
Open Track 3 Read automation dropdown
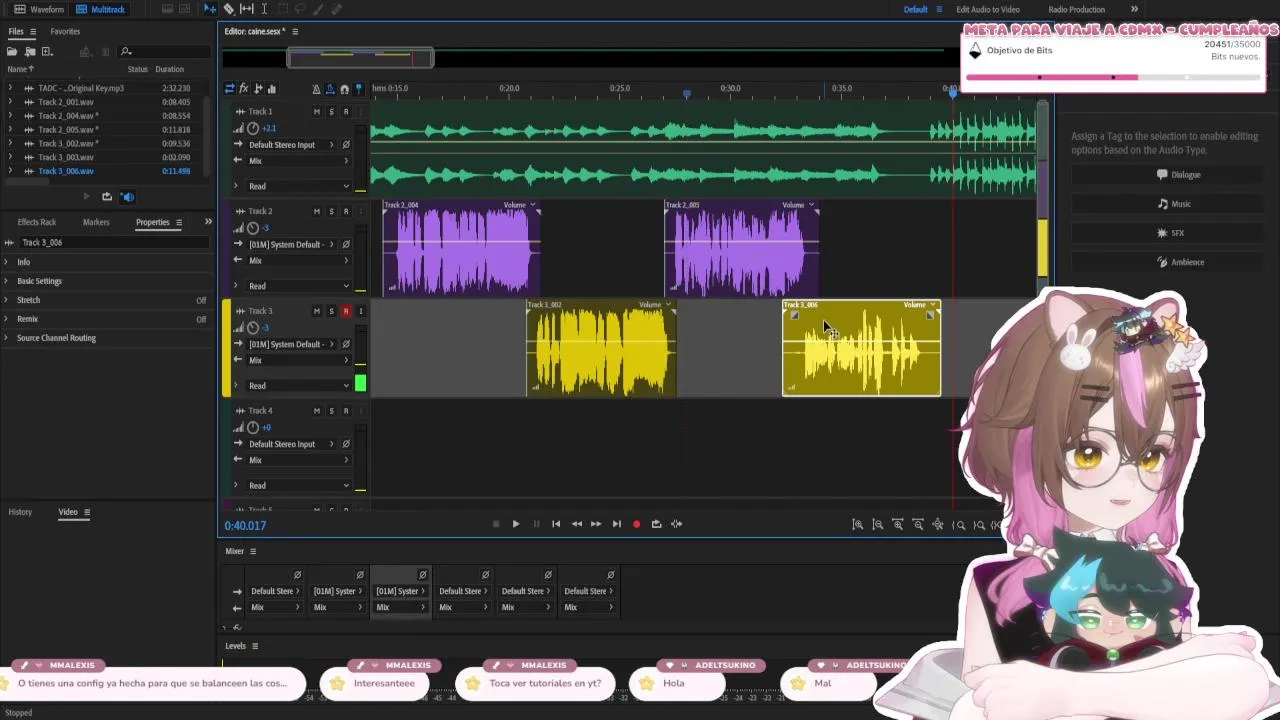click(299, 386)
